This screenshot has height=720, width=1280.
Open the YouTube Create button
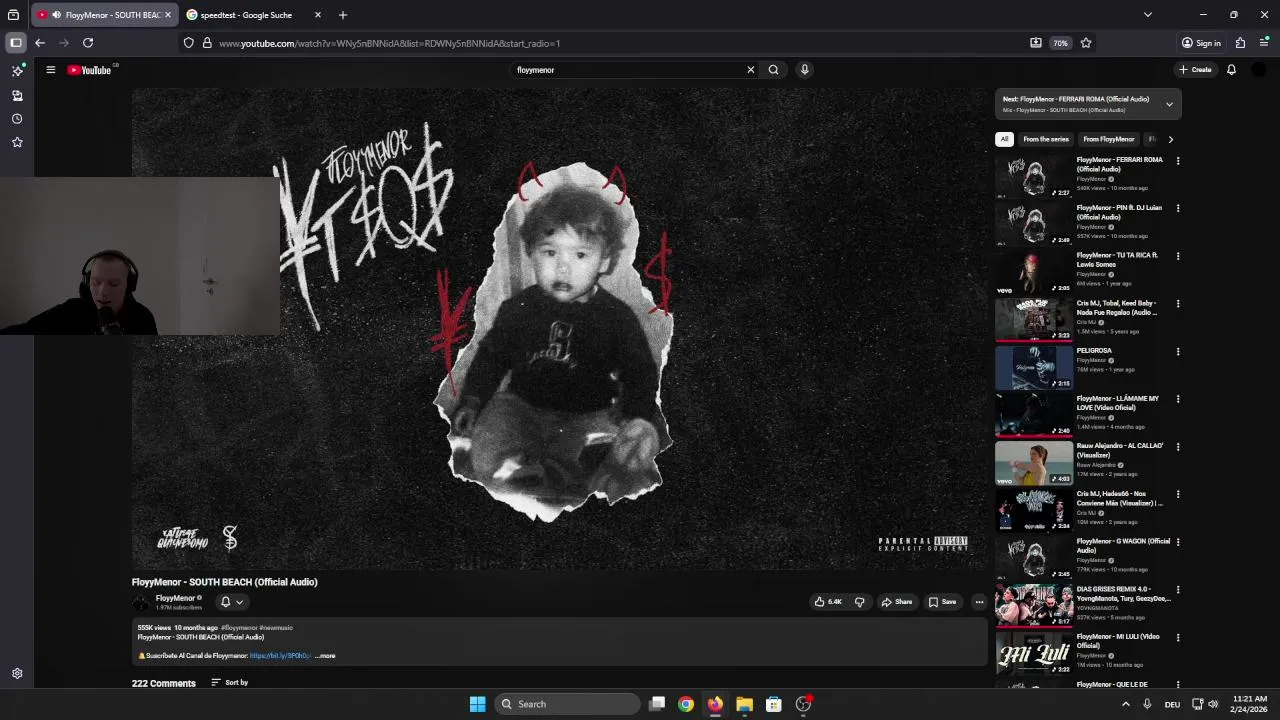point(1195,70)
